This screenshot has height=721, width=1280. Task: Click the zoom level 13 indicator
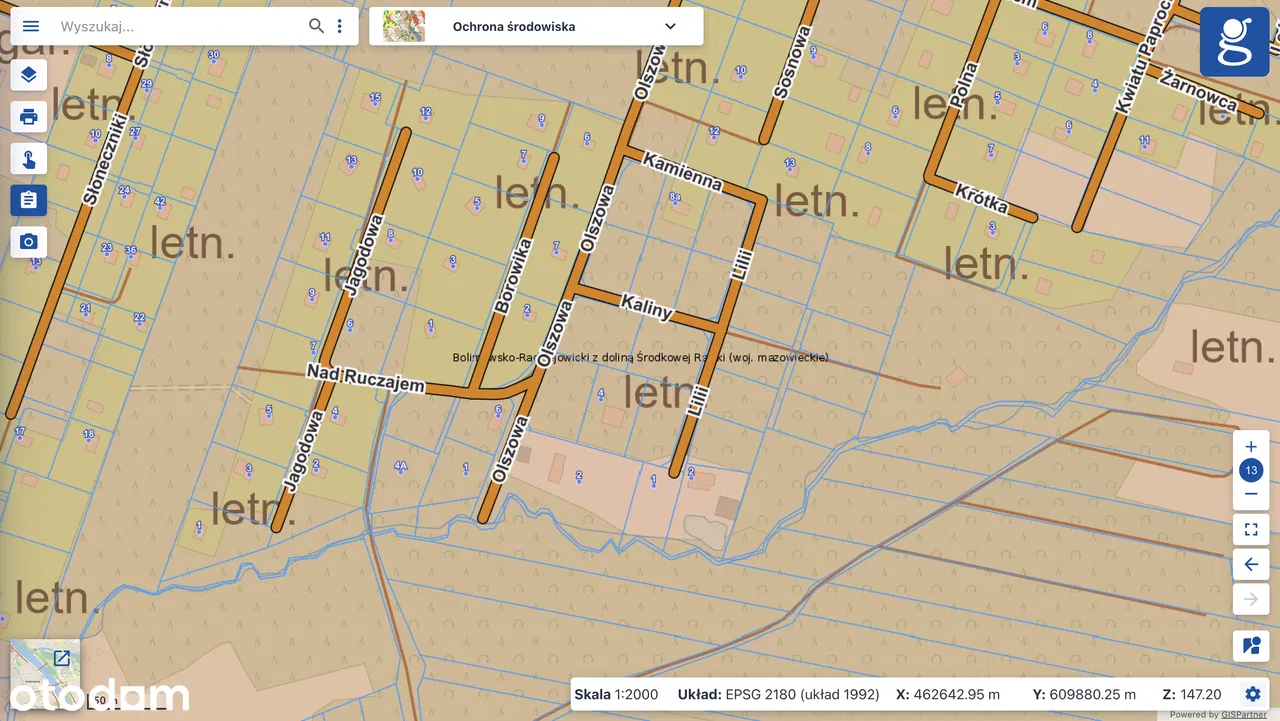point(1251,470)
